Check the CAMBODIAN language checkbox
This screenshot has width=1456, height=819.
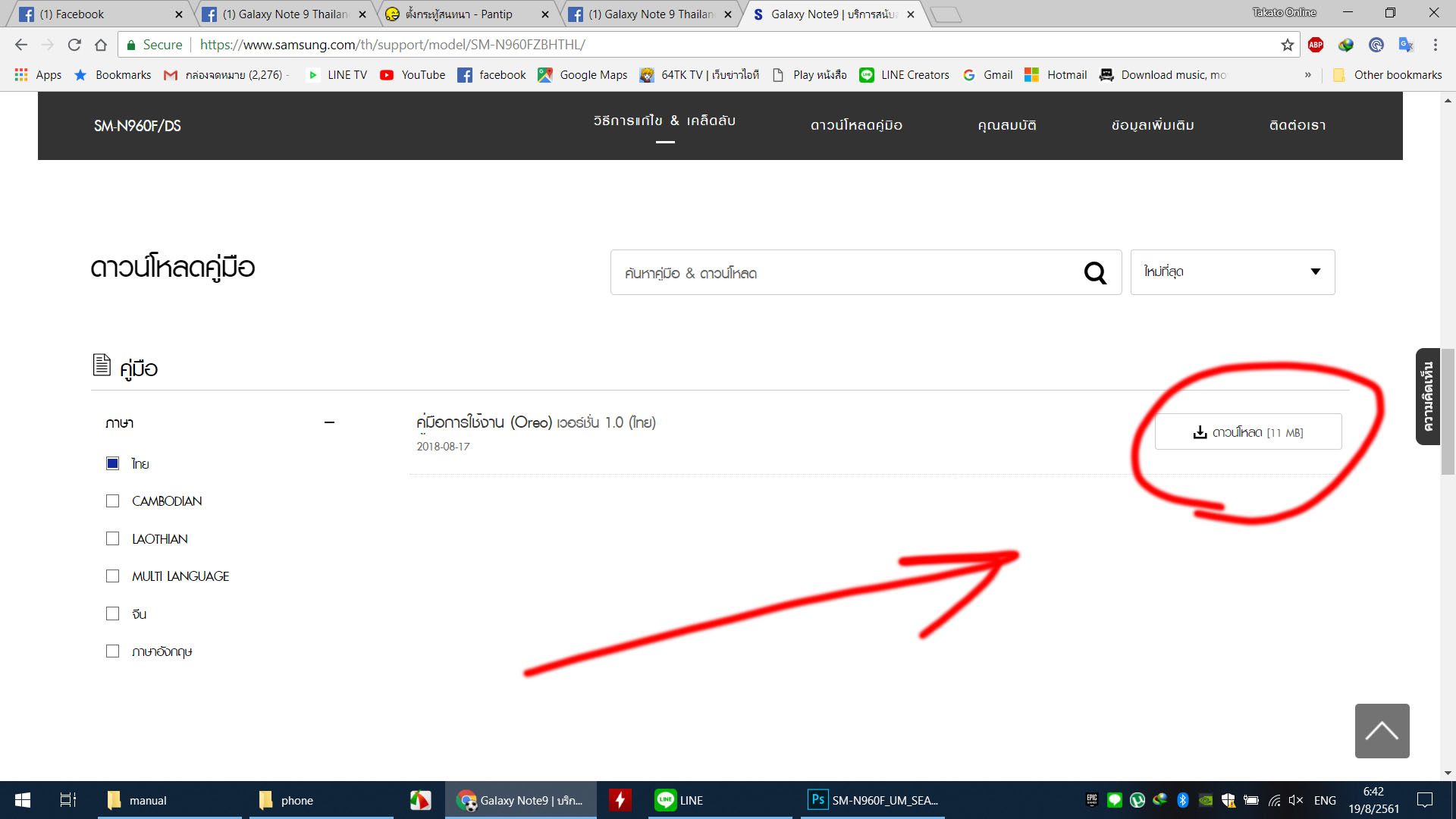coord(112,501)
